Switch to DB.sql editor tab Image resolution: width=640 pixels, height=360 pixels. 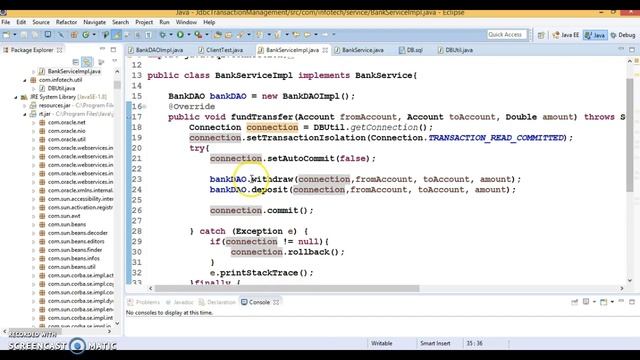click(411, 50)
